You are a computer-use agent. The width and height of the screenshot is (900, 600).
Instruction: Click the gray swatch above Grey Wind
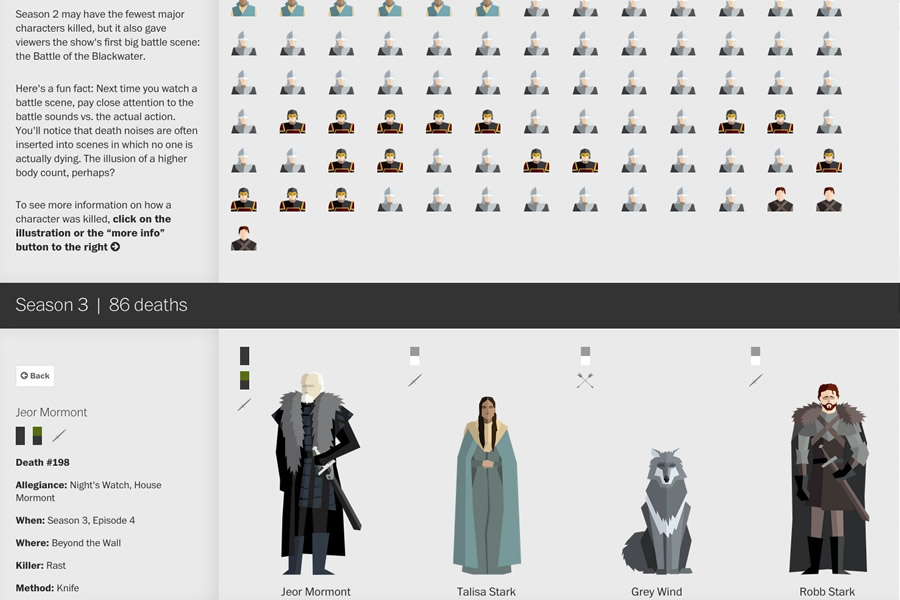585,351
